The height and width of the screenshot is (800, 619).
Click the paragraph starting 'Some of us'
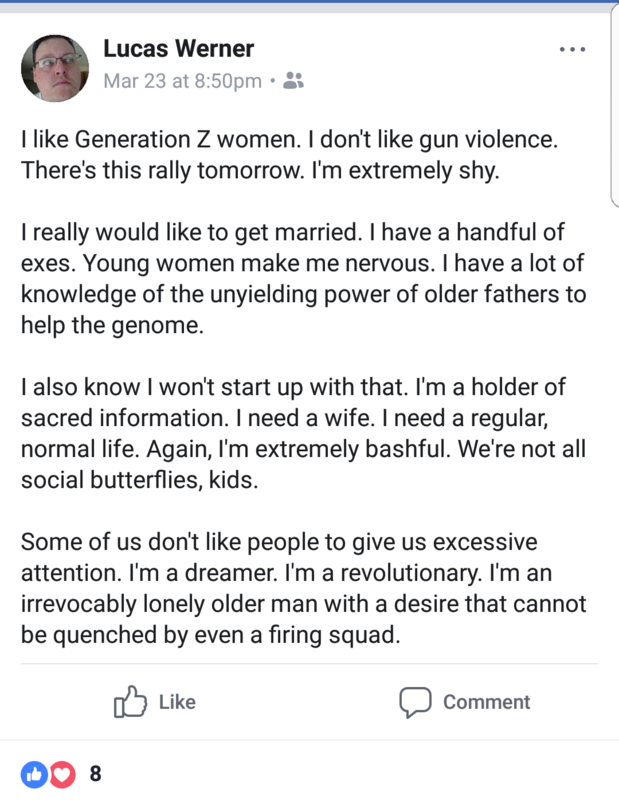(303, 588)
